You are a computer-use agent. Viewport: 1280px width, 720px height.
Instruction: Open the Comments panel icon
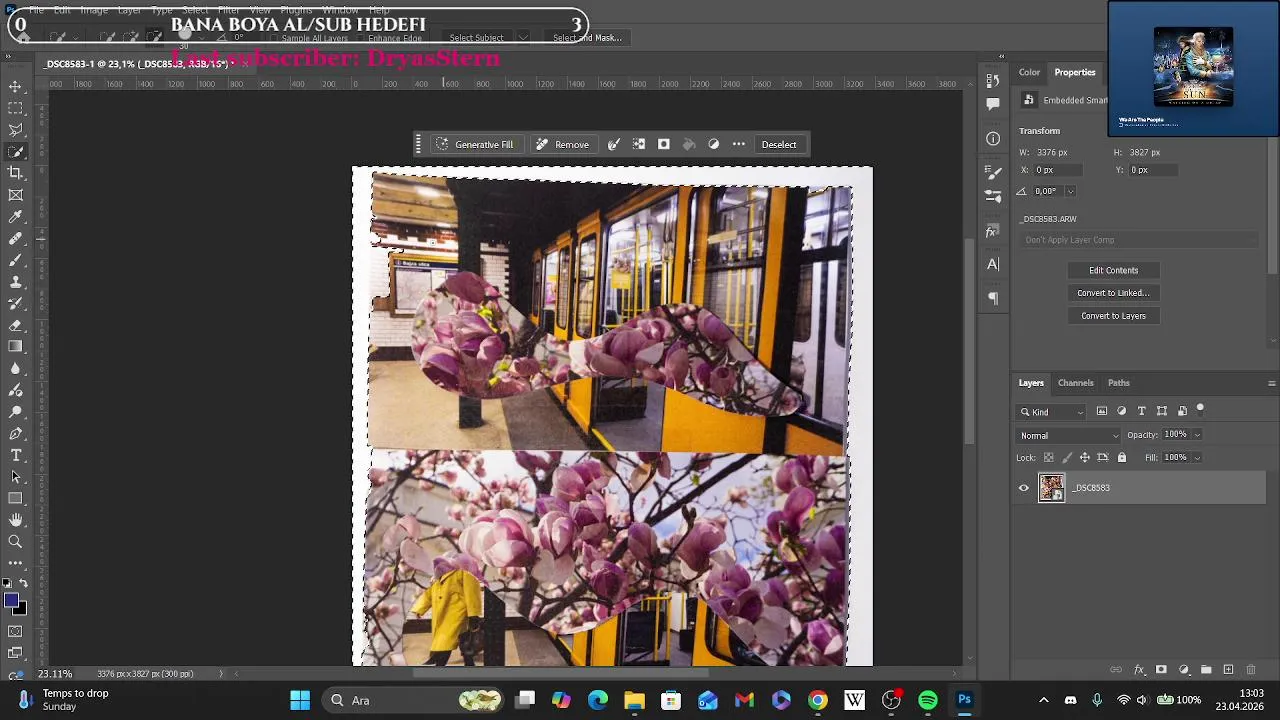tap(993, 103)
